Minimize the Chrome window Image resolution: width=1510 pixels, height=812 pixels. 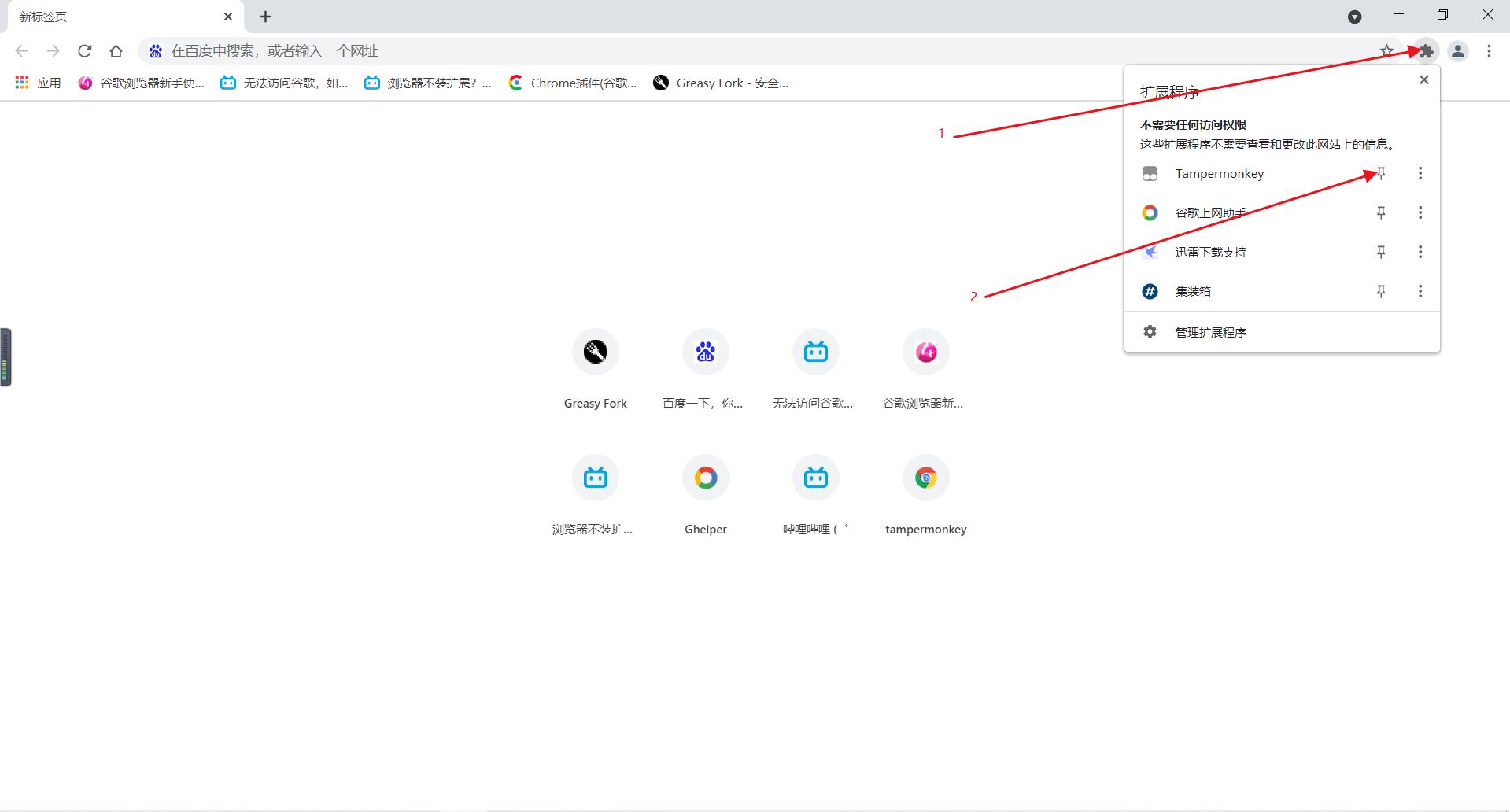coord(1398,15)
